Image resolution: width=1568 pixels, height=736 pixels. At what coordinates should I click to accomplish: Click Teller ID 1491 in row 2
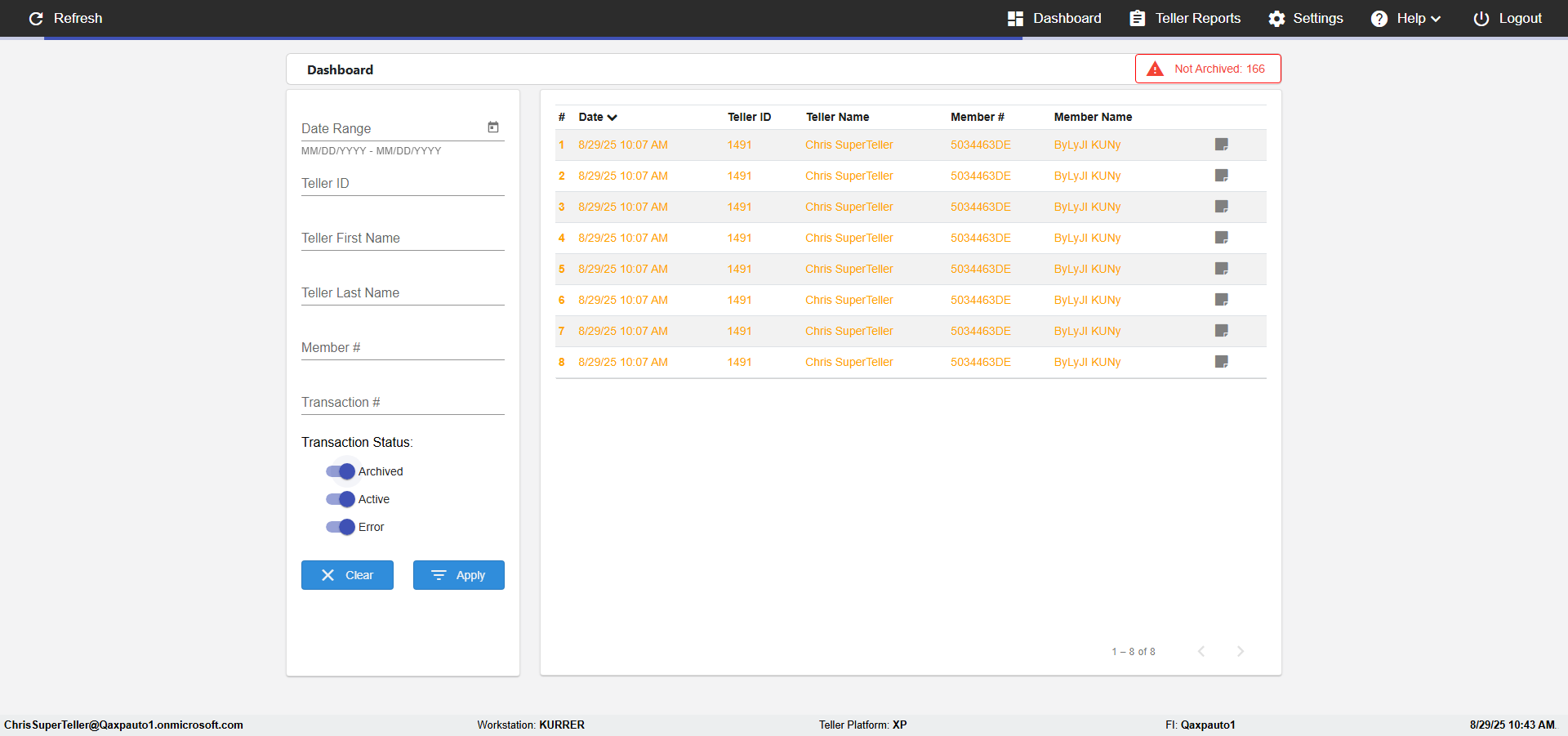[739, 176]
